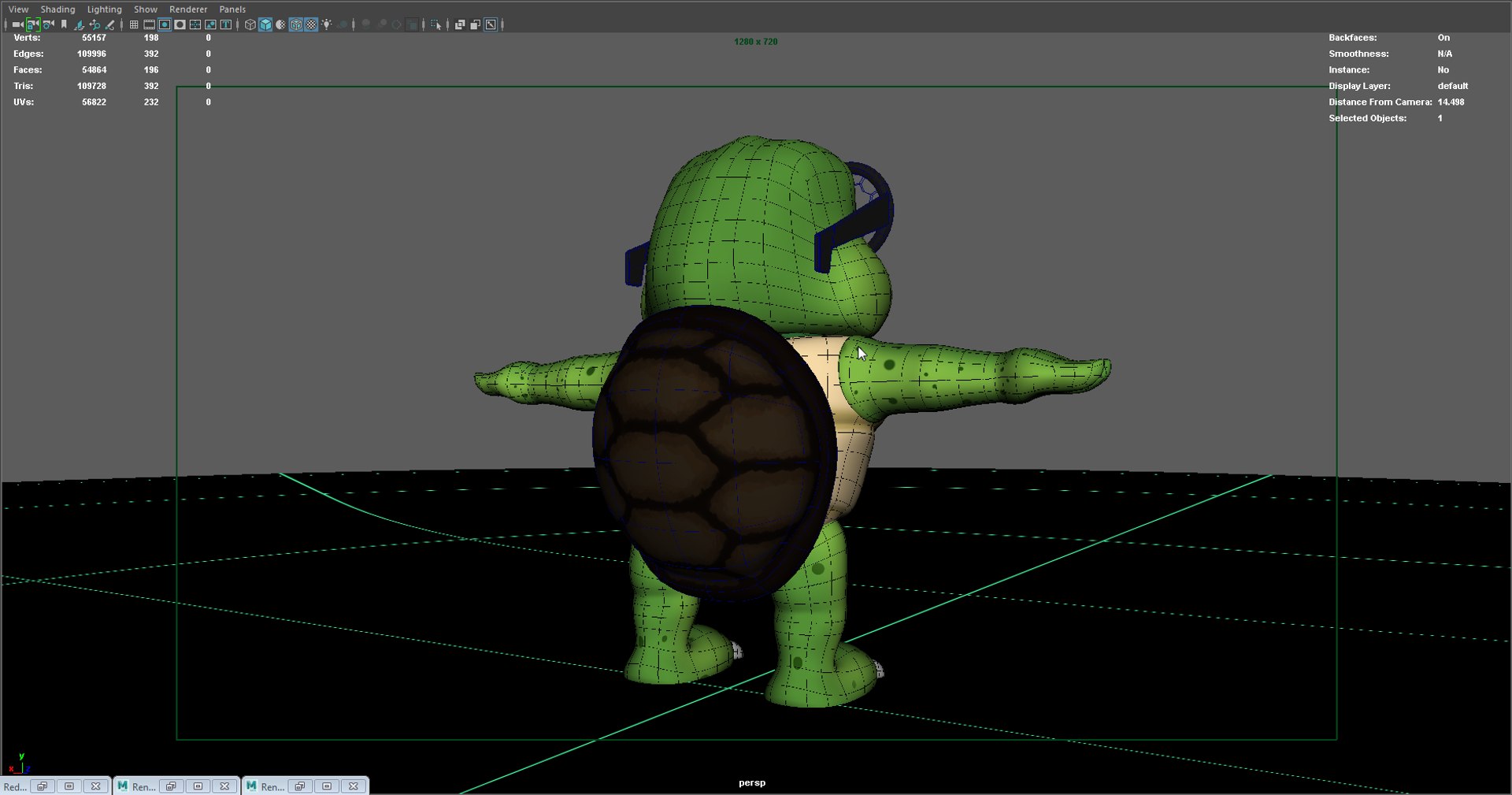Toggle the Lock Camera icon

point(33,24)
